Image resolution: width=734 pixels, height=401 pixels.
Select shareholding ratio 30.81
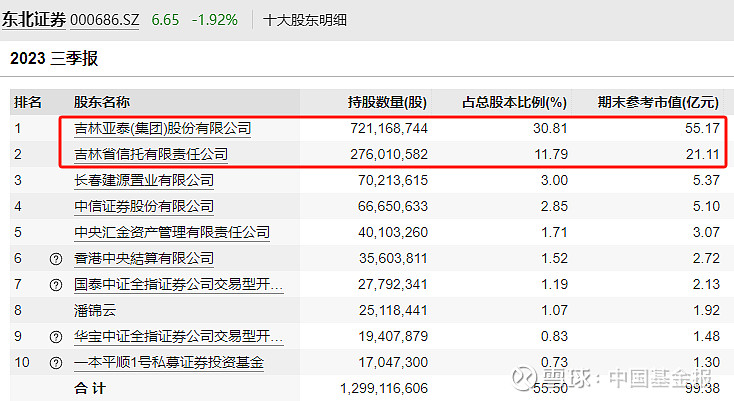pyautogui.click(x=550, y=128)
